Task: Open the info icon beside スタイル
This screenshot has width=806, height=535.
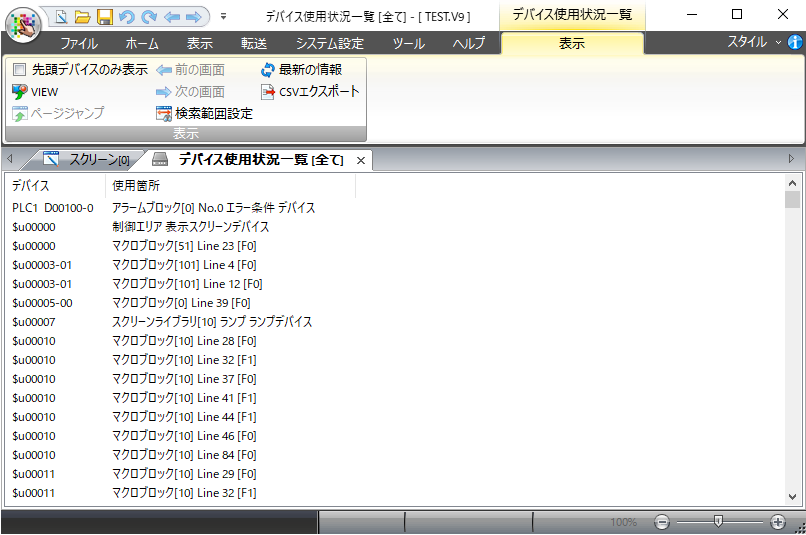Action: (795, 43)
